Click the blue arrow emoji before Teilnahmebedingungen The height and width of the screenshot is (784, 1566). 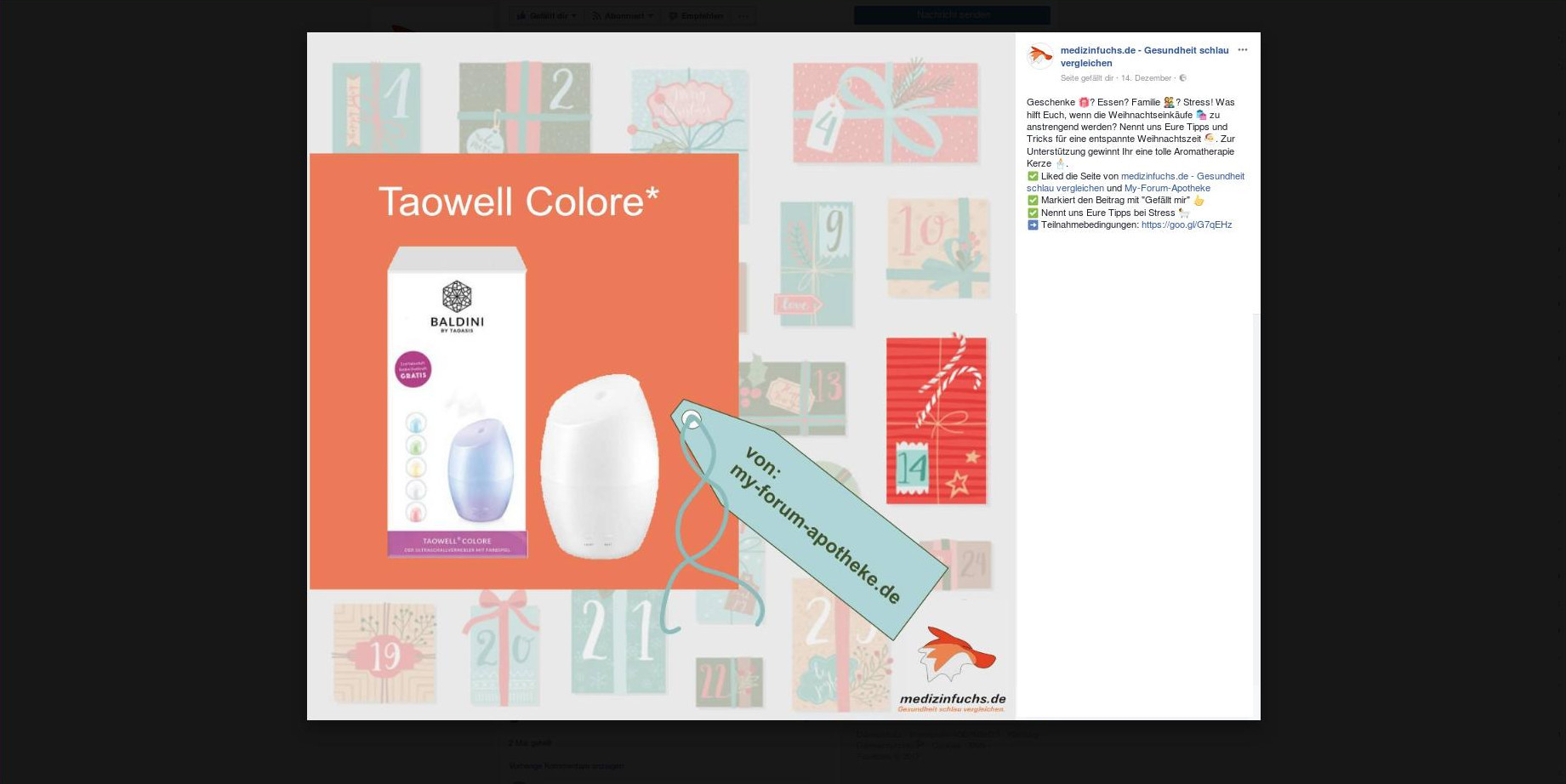(x=1033, y=225)
